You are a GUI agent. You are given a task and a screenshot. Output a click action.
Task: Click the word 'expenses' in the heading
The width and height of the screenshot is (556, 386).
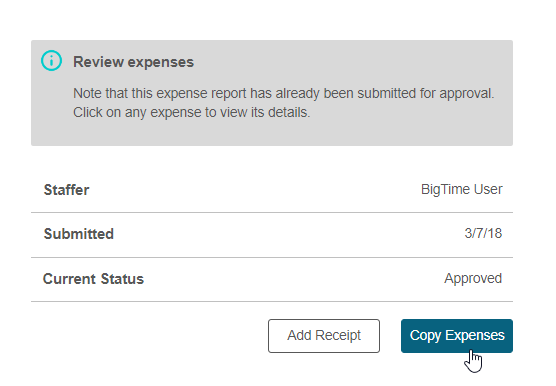pyautogui.click(x=161, y=62)
